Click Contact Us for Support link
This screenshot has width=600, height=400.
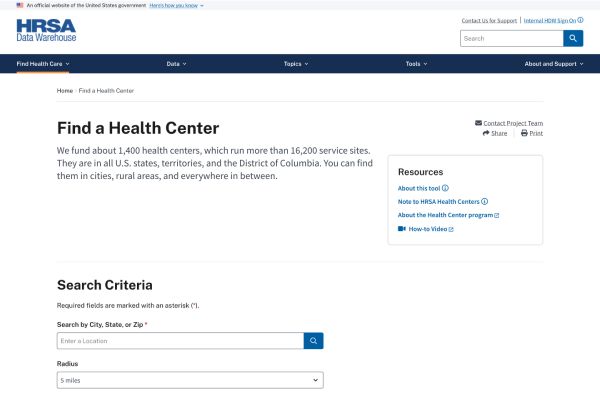coord(489,20)
